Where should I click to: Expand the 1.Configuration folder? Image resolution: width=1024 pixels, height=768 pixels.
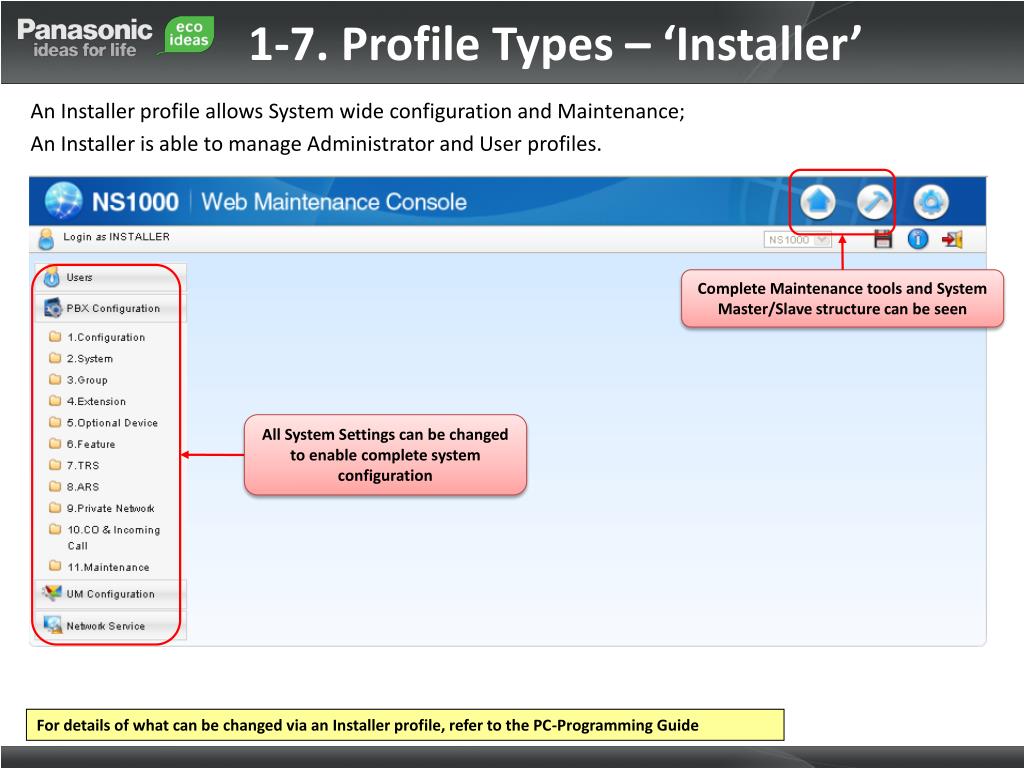click(97, 337)
